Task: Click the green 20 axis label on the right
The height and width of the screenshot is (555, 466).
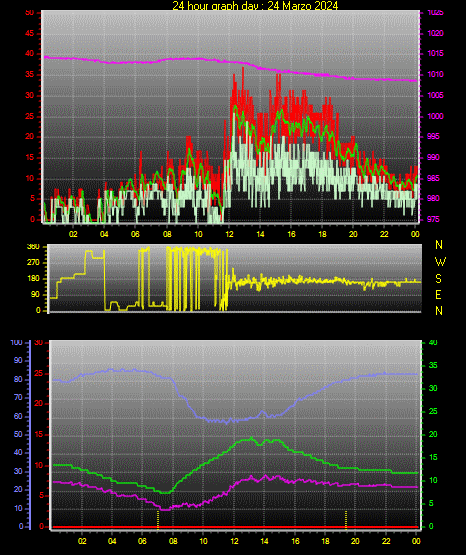Action: (x=433, y=434)
